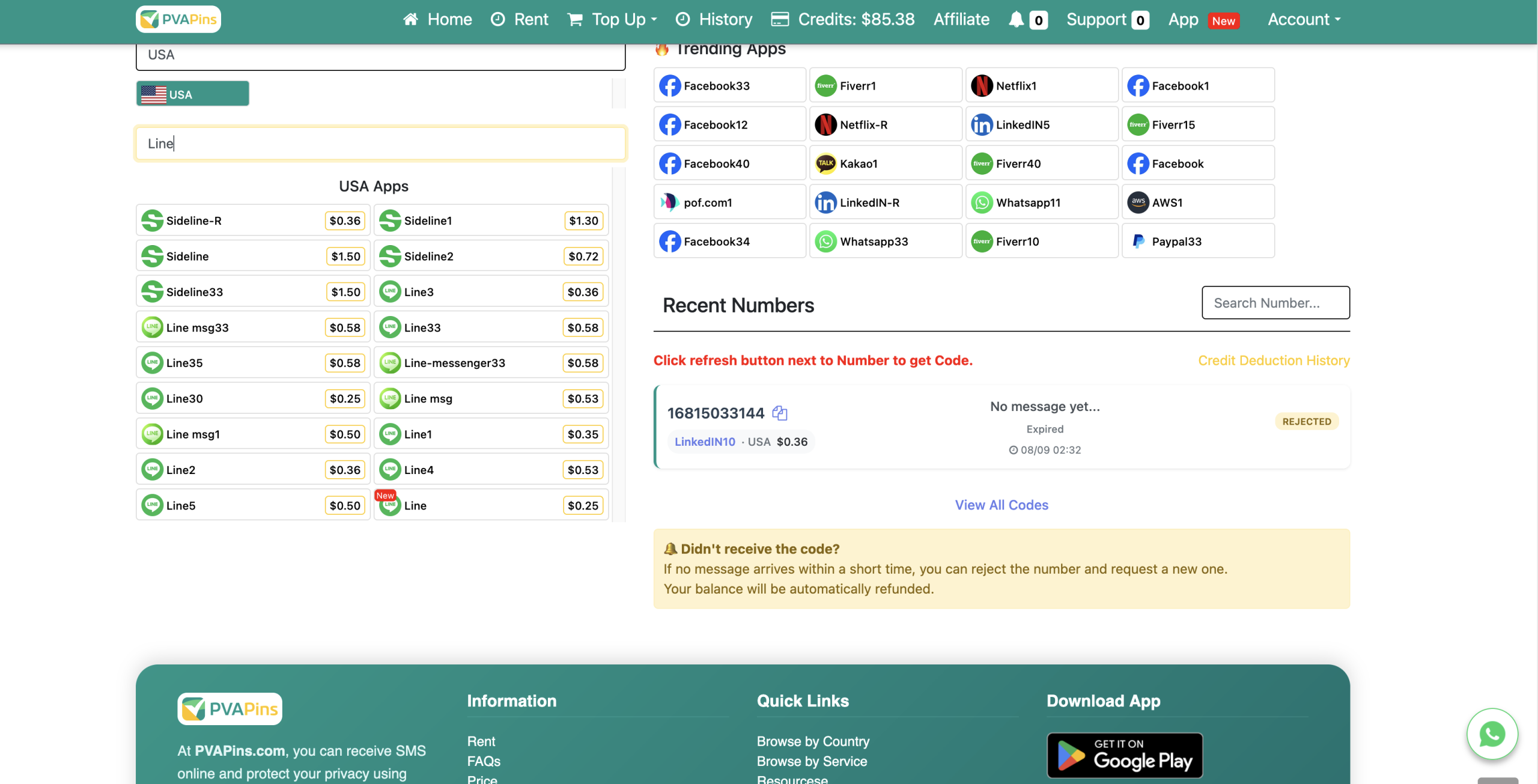The width and height of the screenshot is (1538, 784).
Task: Pick the Line msg1 app at $0.50
Action: tap(253, 434)
